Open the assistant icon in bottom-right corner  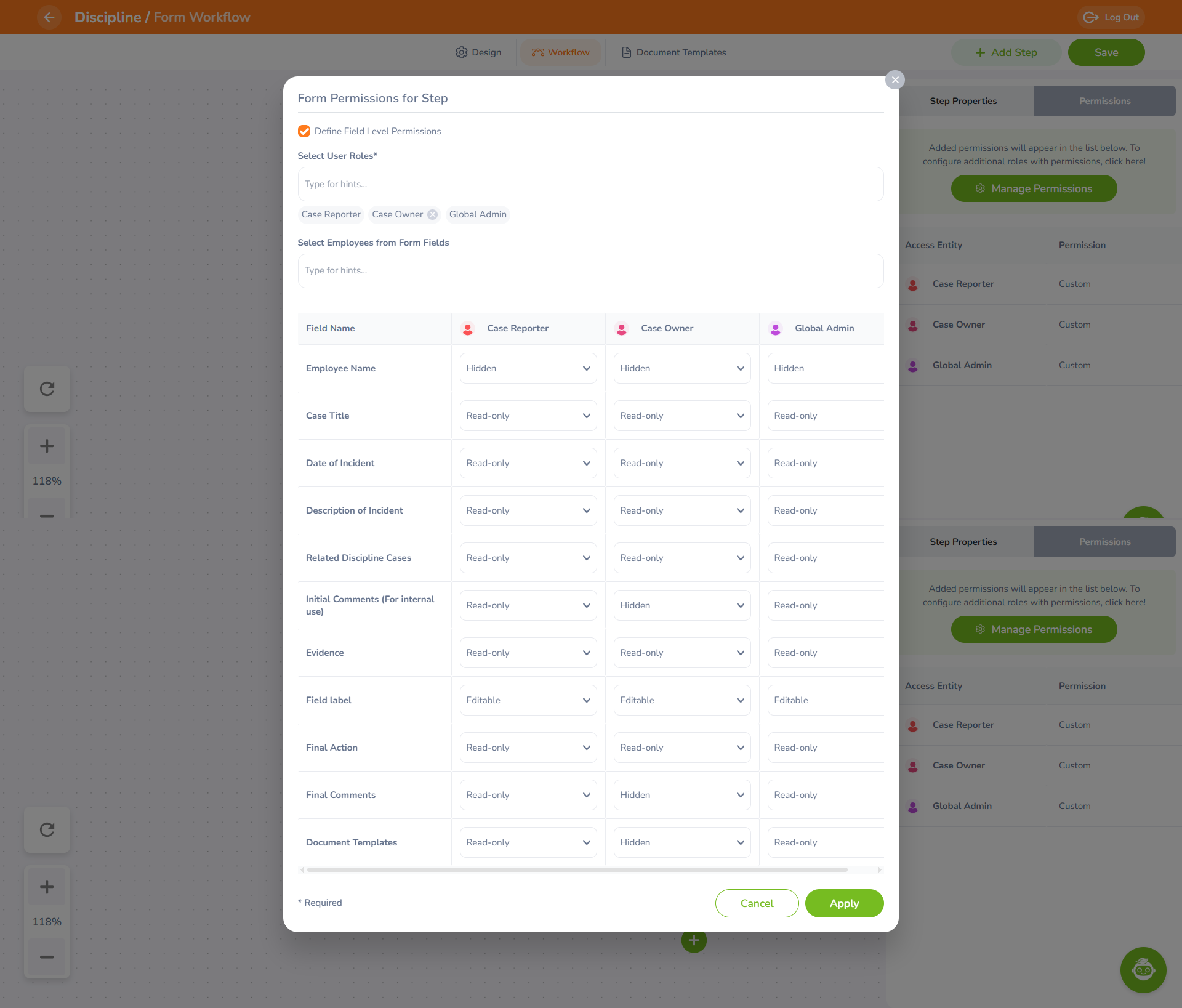pos(1143,970)
